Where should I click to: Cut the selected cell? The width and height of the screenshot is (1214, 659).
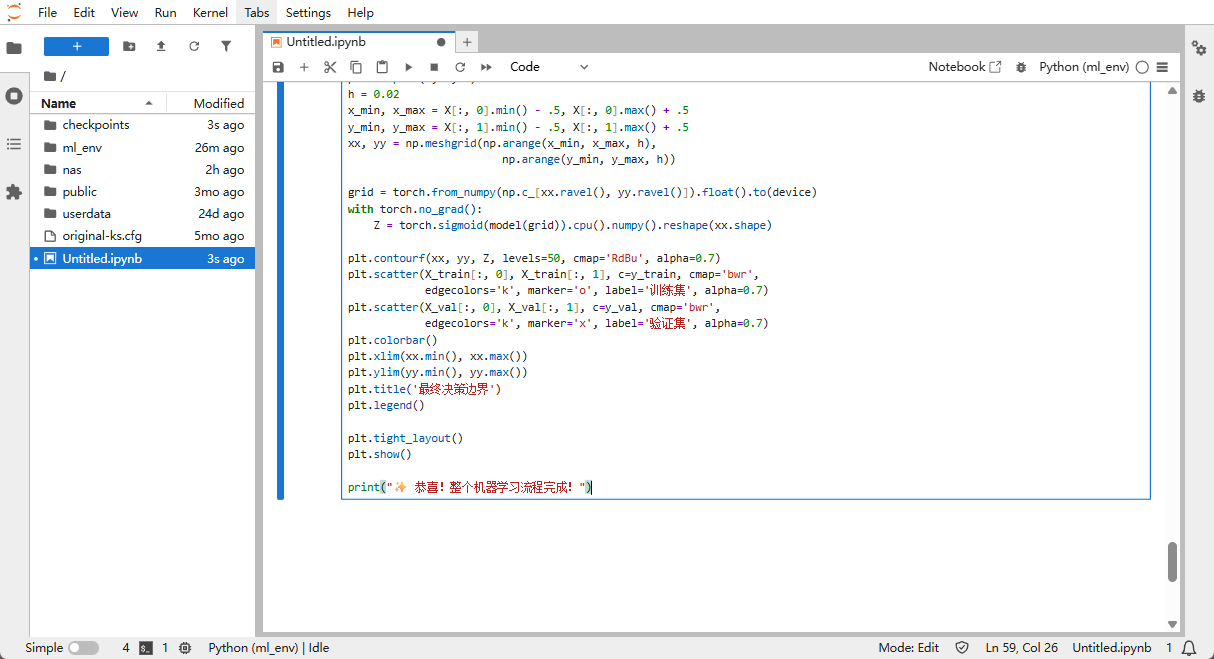click(330, 67)
